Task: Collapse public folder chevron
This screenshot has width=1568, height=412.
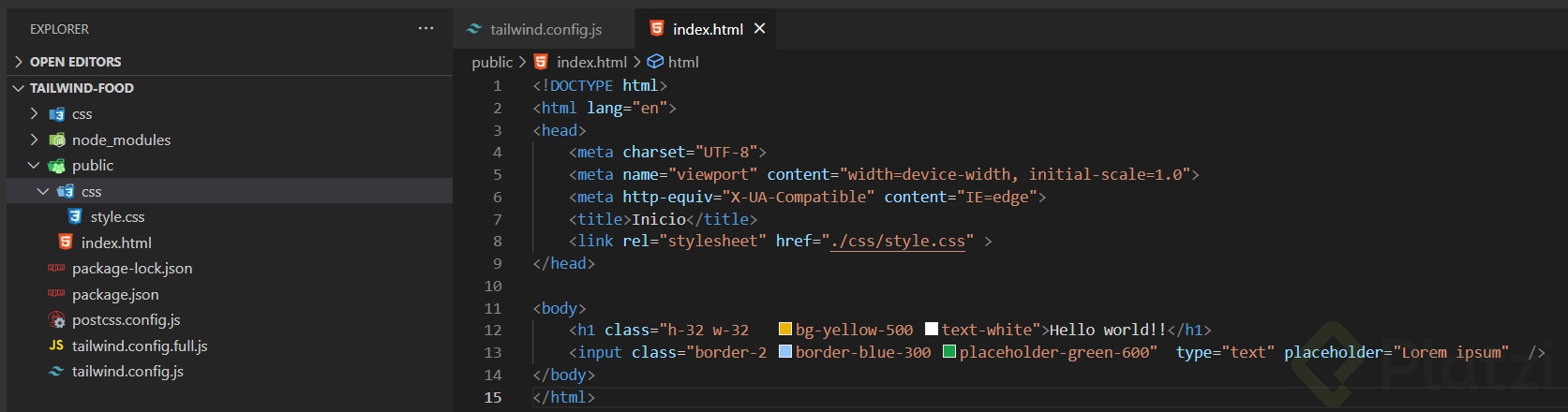Action: tap(35, 165)
